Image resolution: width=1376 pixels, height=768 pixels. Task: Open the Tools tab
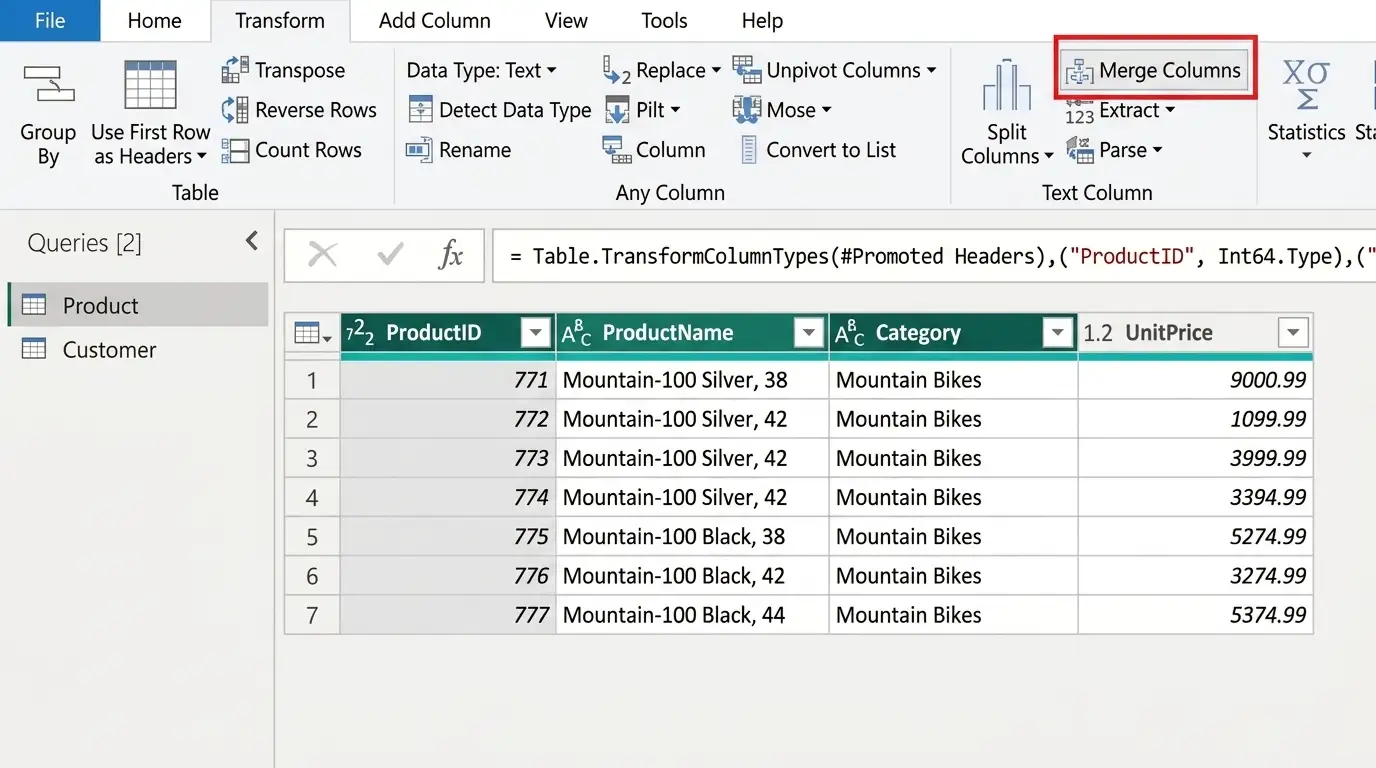(x=664, y=21)
